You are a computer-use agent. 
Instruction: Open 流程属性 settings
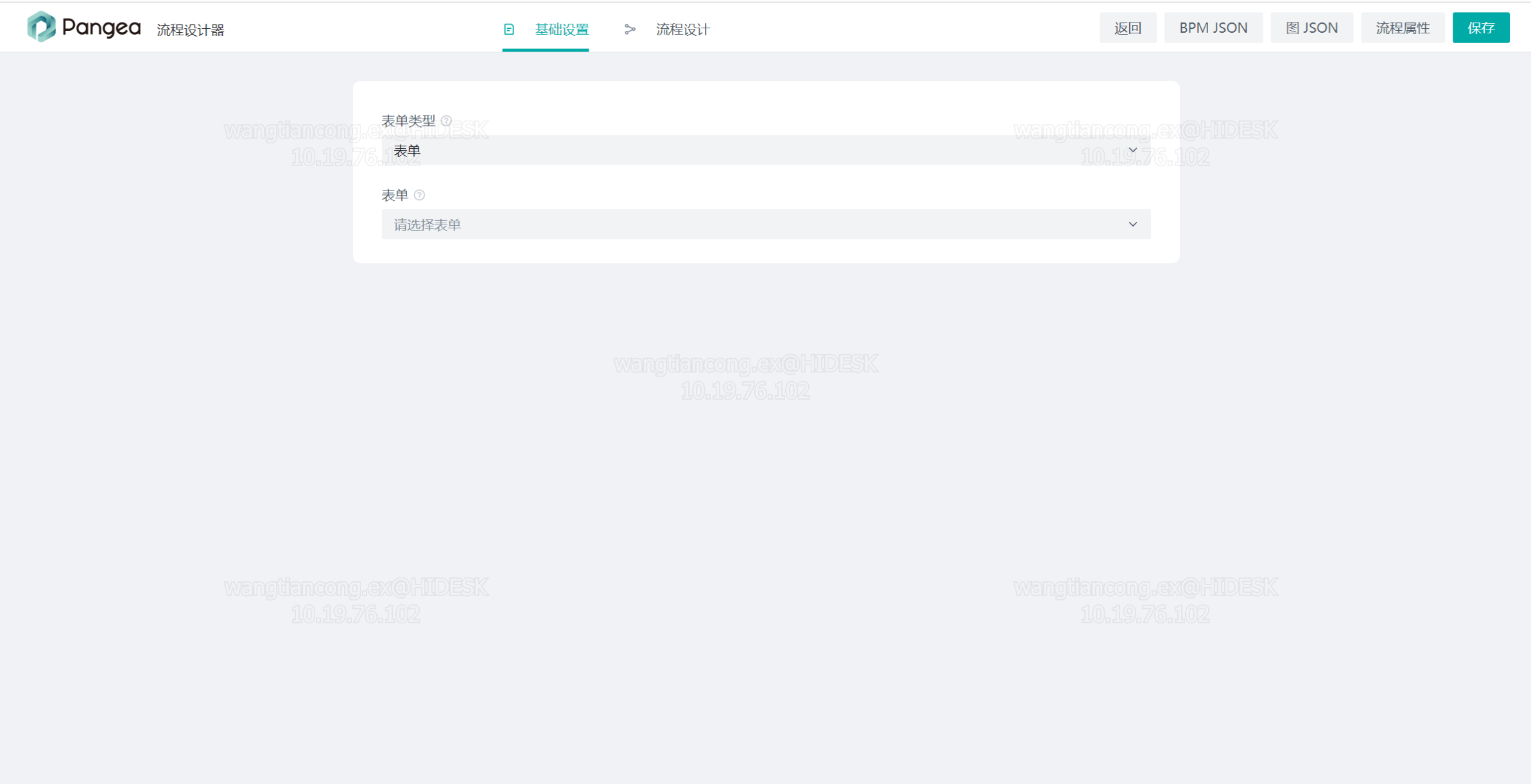tap(1403, 28)
